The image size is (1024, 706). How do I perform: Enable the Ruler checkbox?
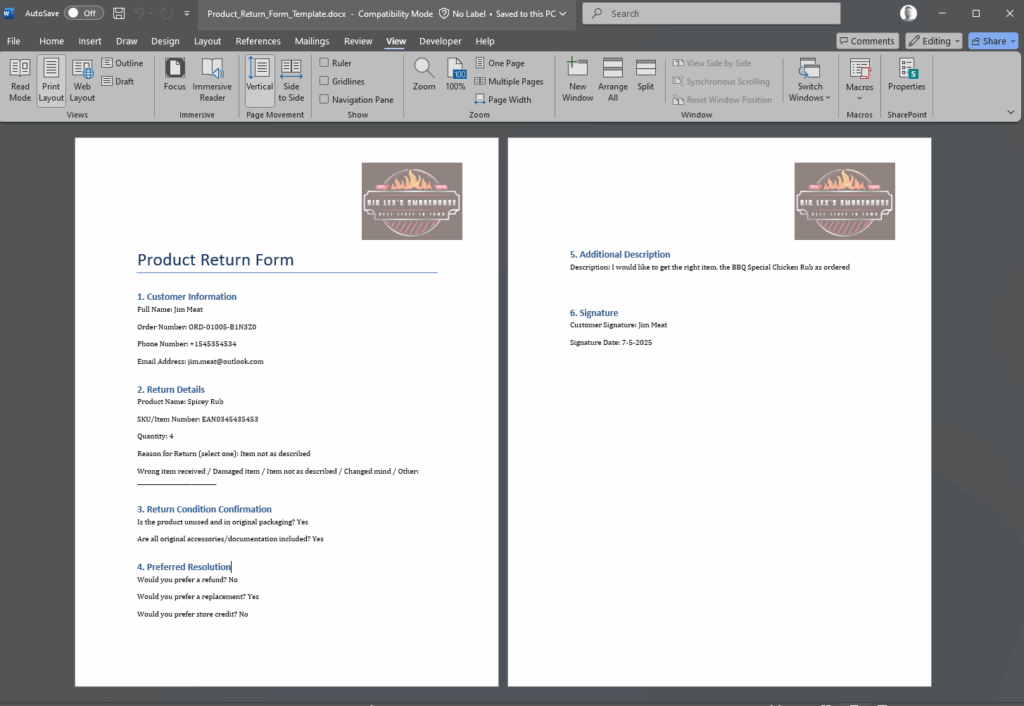tap(324, 63)
